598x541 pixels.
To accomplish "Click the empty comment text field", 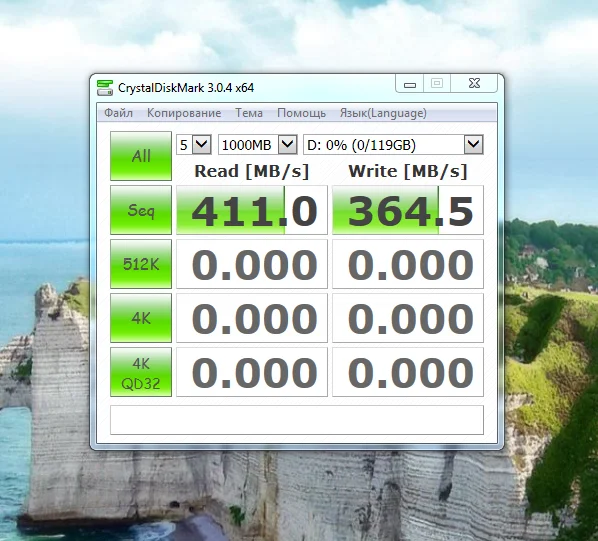I will 297,420.
